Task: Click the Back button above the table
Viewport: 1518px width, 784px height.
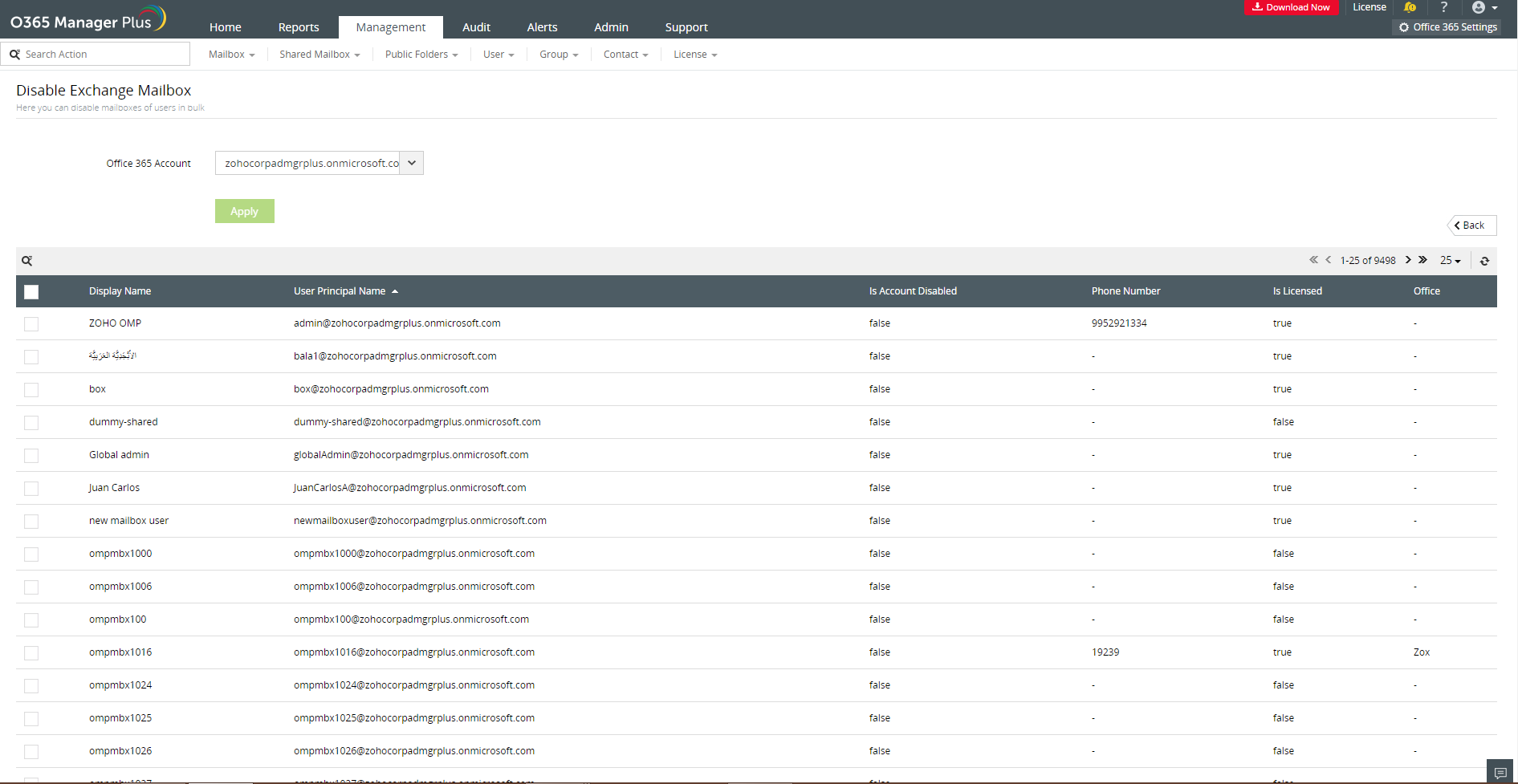Action: (1471, 225)
